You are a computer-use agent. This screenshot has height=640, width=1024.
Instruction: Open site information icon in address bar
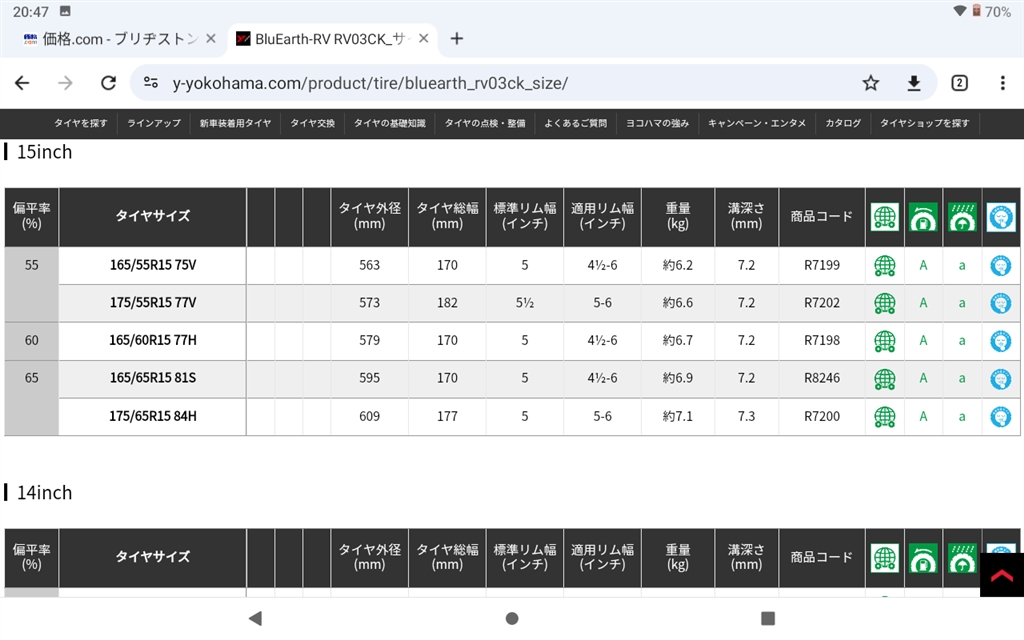click(151, 83)
